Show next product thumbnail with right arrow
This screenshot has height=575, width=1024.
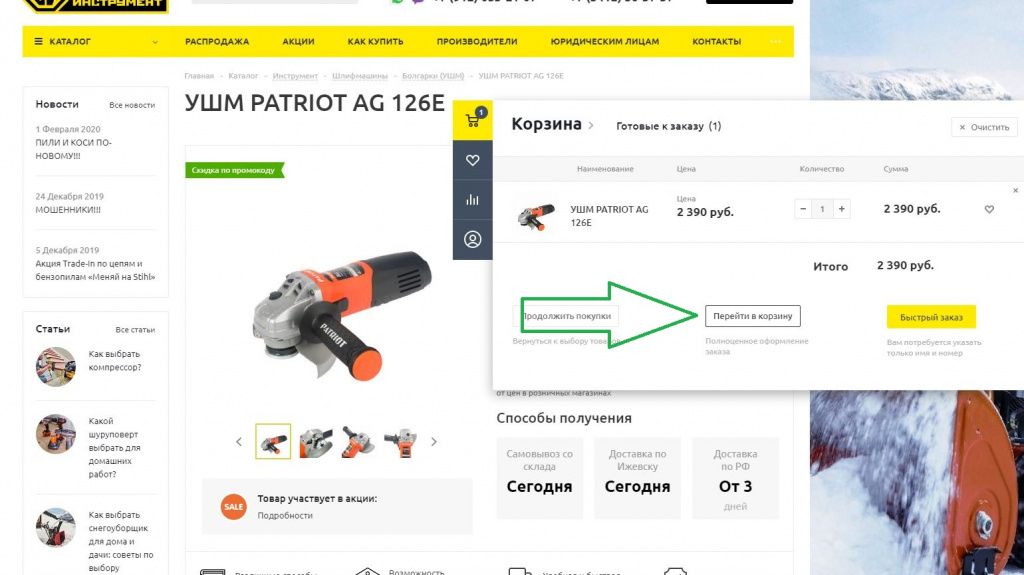click(434, 442)
